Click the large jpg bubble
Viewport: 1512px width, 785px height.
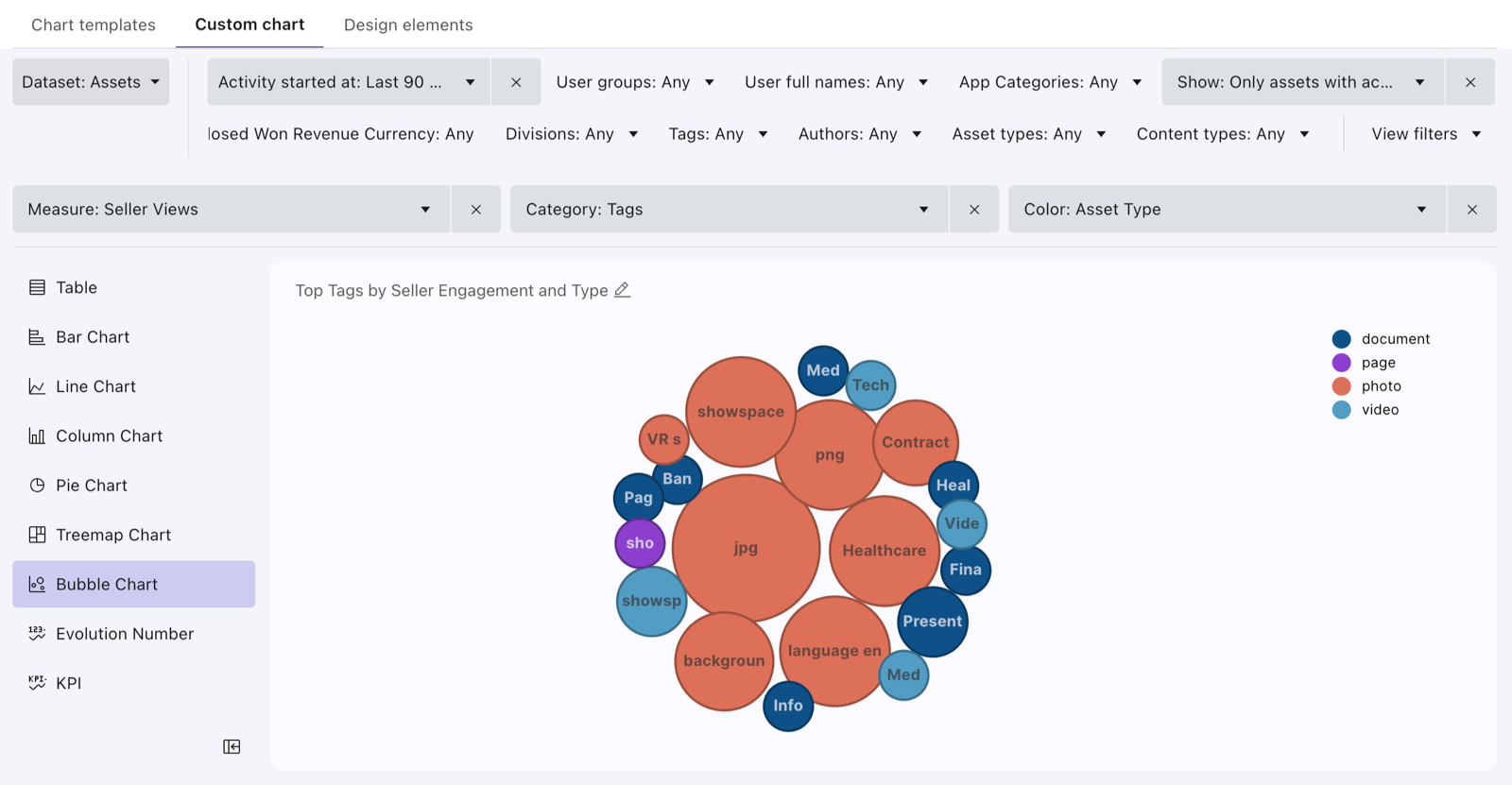click(746, 548)
